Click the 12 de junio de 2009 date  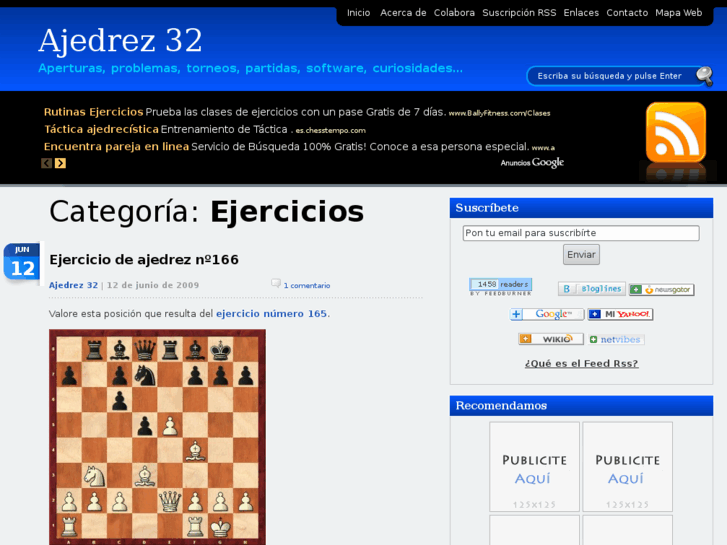tap(153, 285)
